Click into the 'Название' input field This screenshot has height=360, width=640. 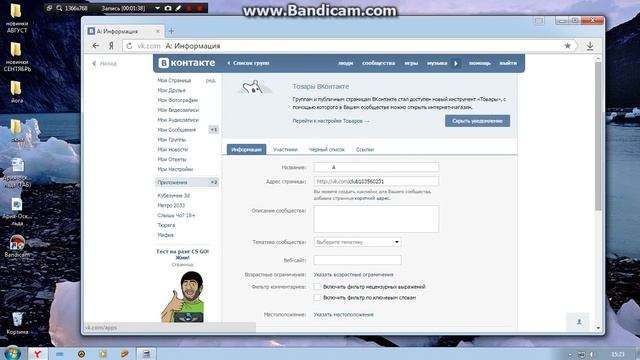pyautogui.click(x=376, y=167)
